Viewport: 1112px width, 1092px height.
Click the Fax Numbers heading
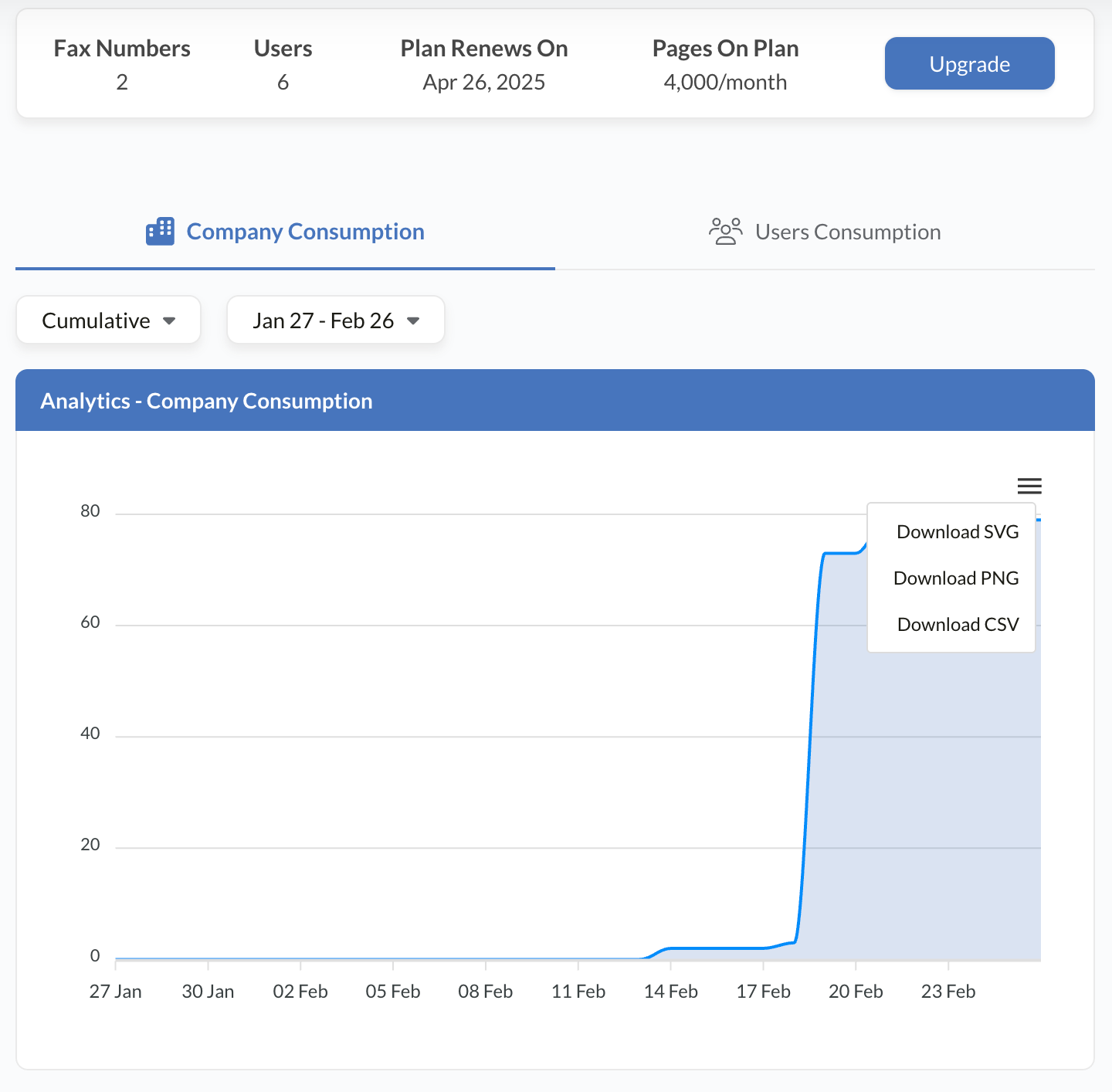click(122, 49)
